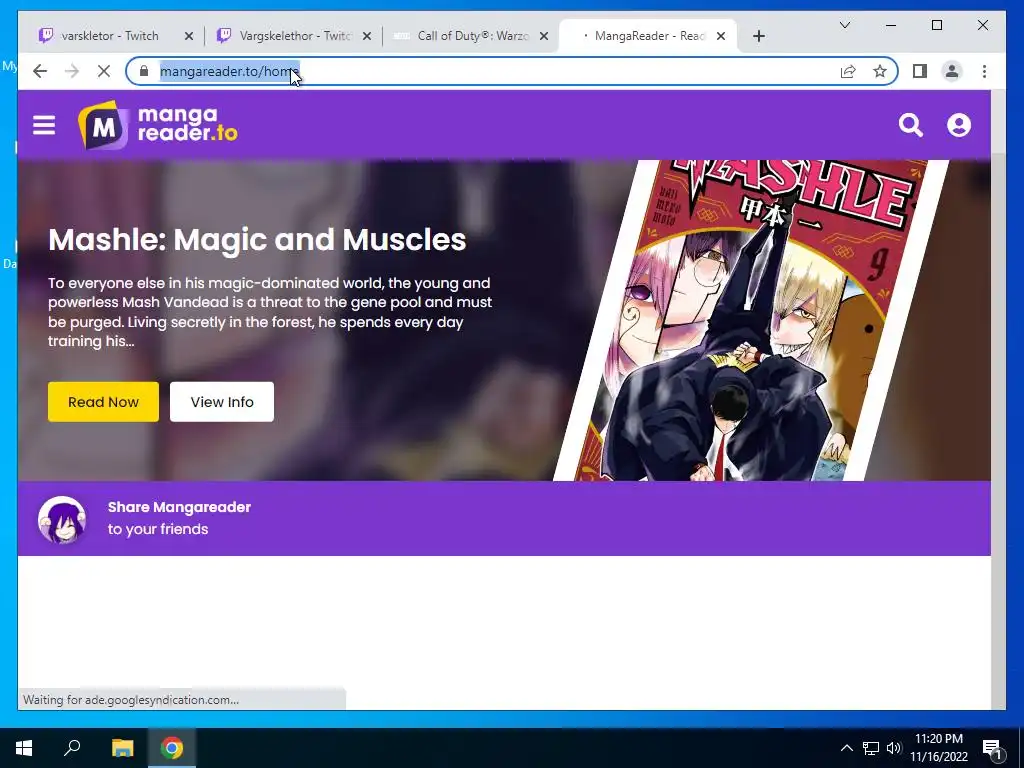Close the varskletor Twitch tab
The width and height of the screenshot is (1024, 768).
click(x=189, y=36)
